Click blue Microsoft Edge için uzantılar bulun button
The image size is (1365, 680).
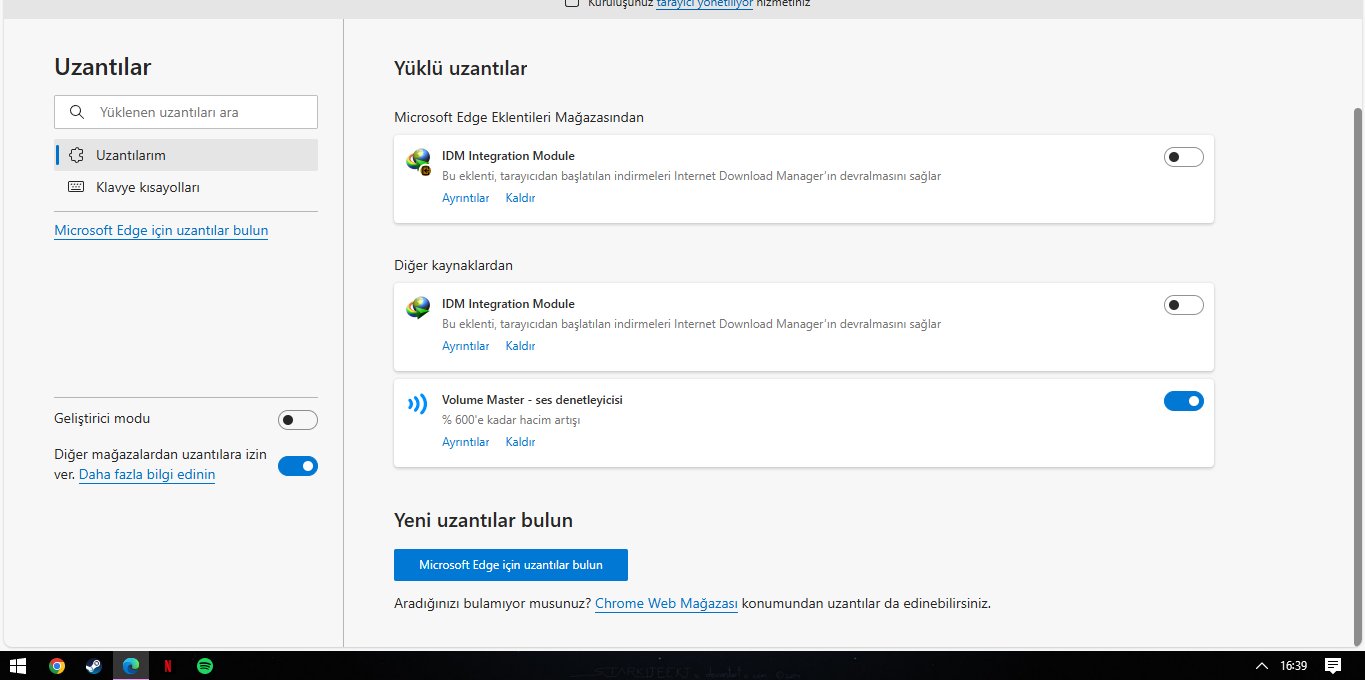(x=511, y=565)
